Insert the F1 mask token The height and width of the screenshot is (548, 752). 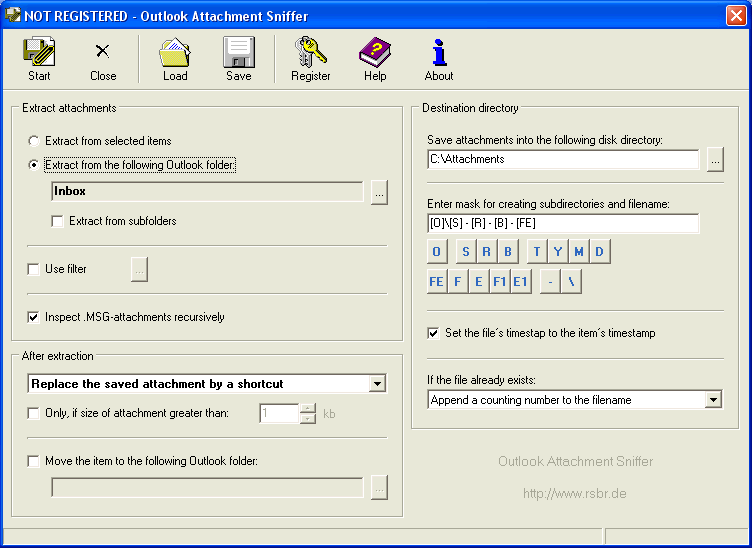click(500, 281)
